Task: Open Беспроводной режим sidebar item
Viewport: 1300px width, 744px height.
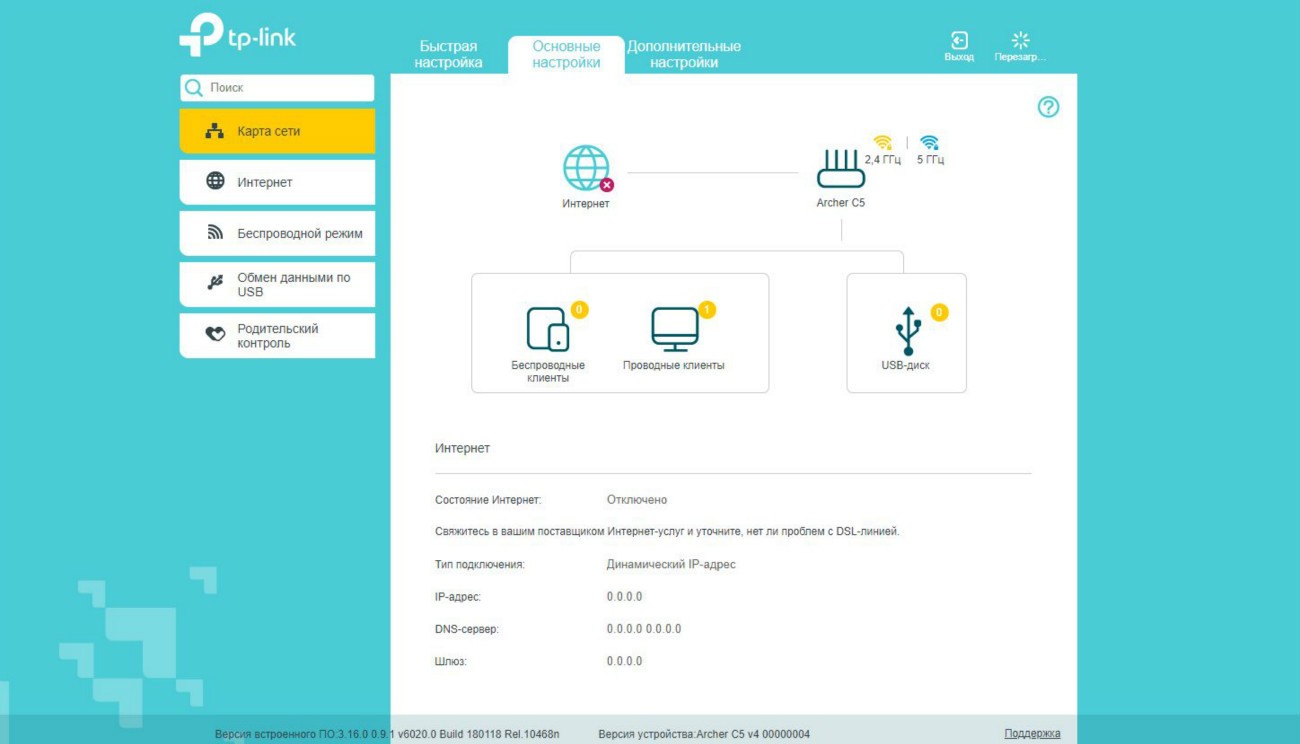Action: 277,233
